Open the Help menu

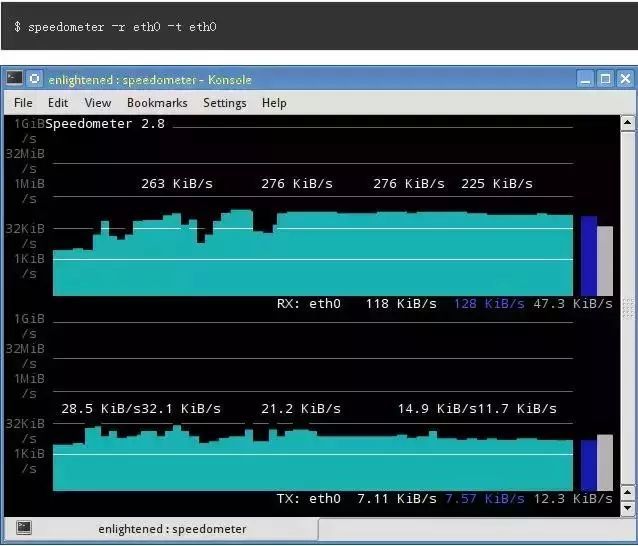(274, 103)
